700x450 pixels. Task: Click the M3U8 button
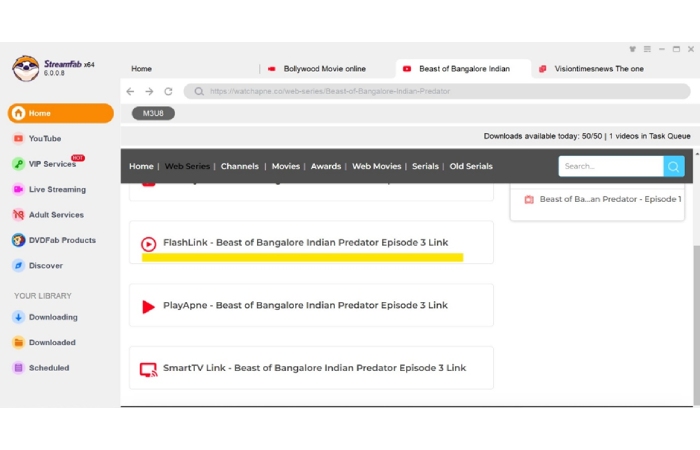[153, 113]
